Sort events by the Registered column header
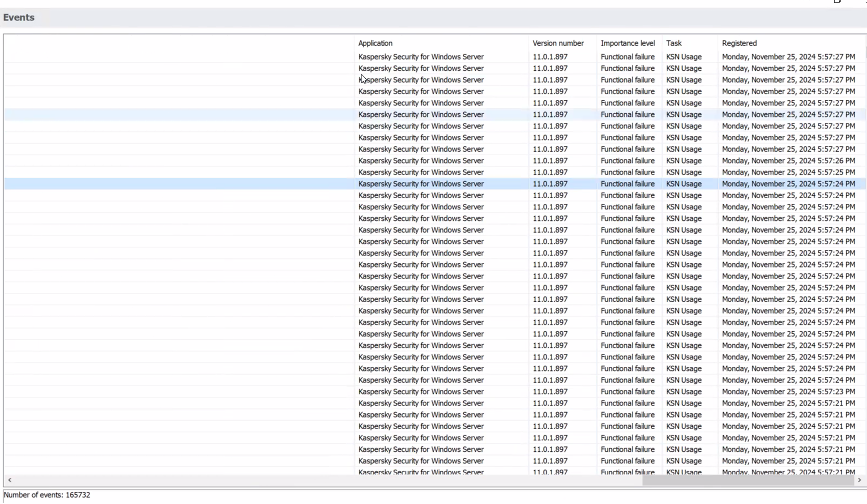The width and height of the screenshot is (867, 504). (739, 44)
